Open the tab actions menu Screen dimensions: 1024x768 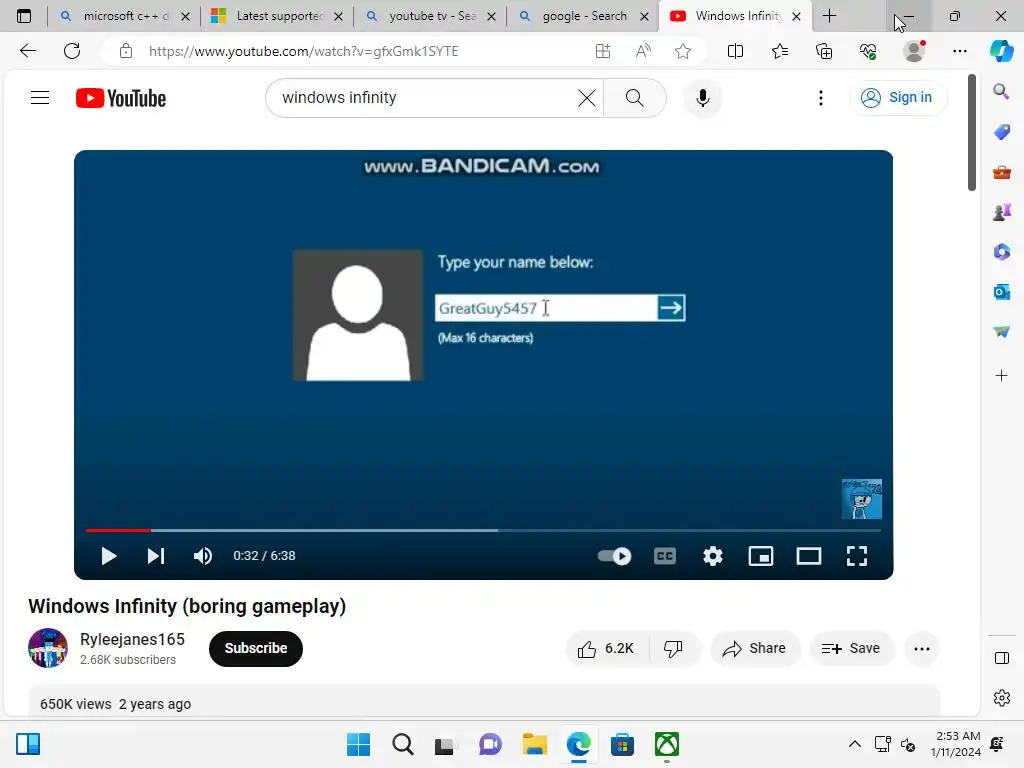click(24, 16)
